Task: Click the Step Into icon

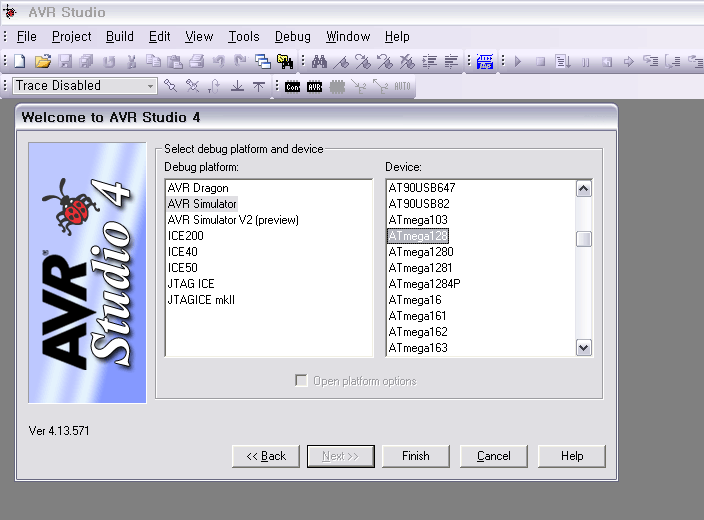Action: click(x=651, y=61)
